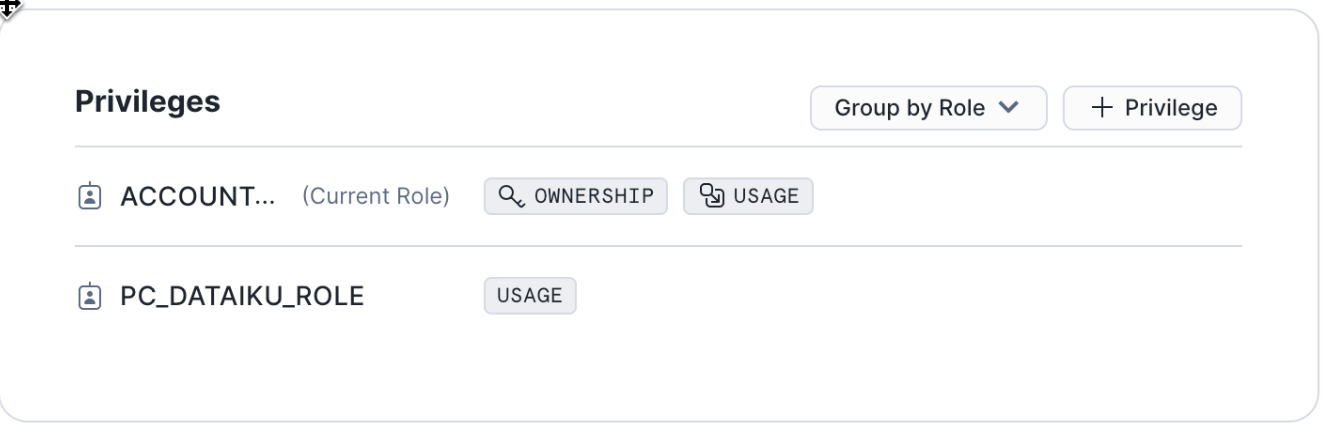Open the PC_DATAIKU_ROLE role name

point(242,296)
